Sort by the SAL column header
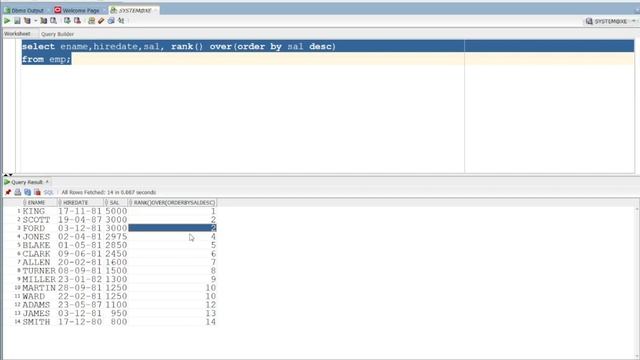This screenshot has width=640, height=360. click(116, 202)
